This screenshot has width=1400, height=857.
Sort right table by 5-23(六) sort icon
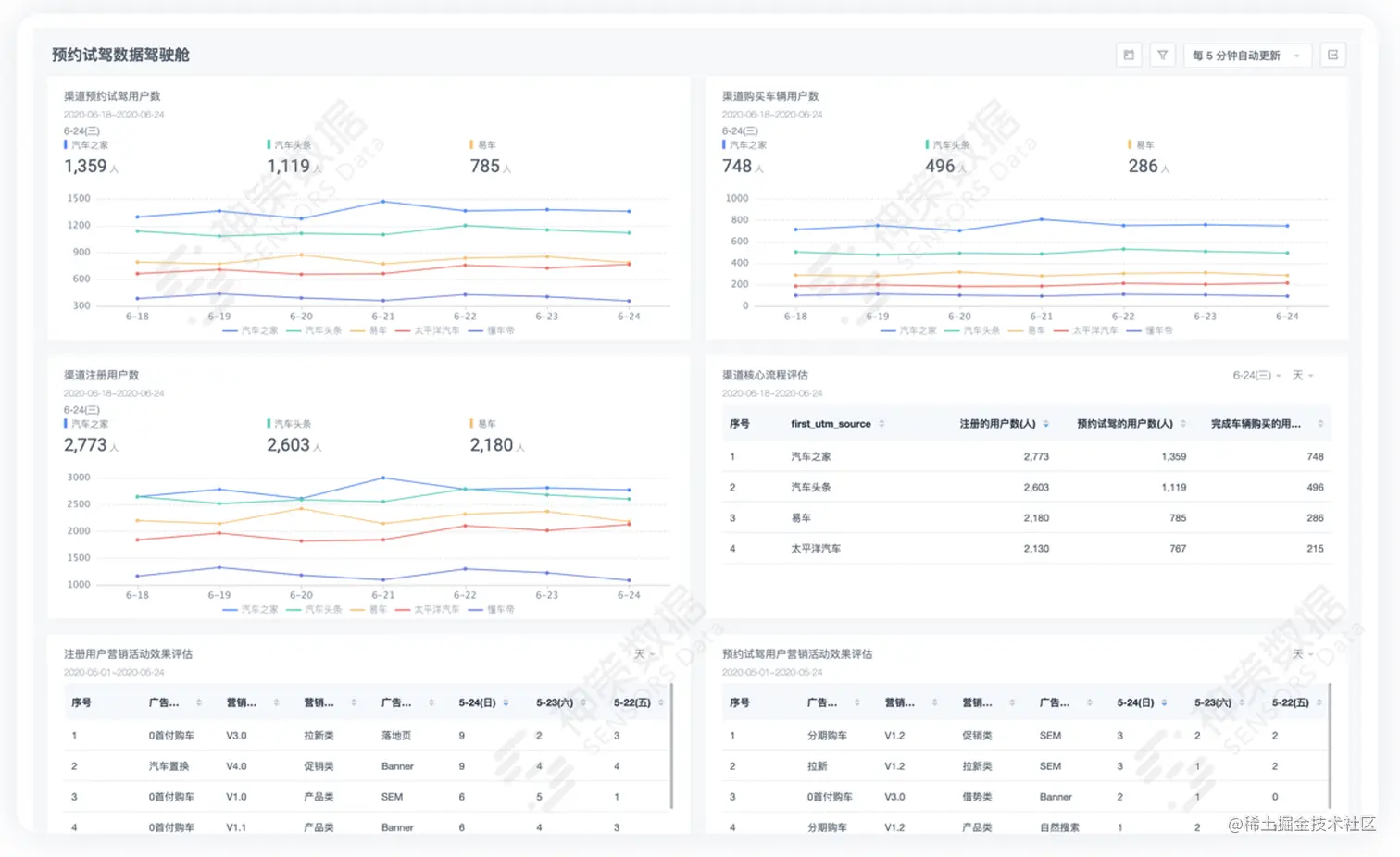tap(1242, 703)
